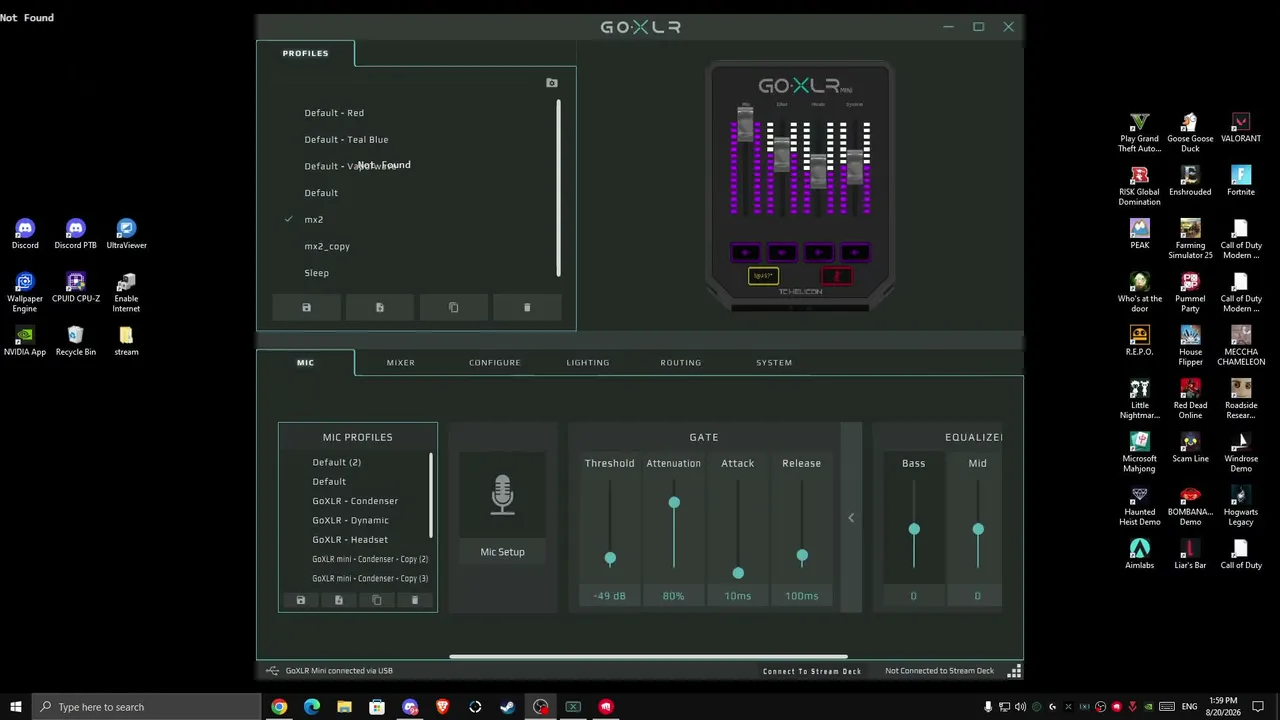Select the "Default - Teal Blue" profile

[x=346, y=140]
